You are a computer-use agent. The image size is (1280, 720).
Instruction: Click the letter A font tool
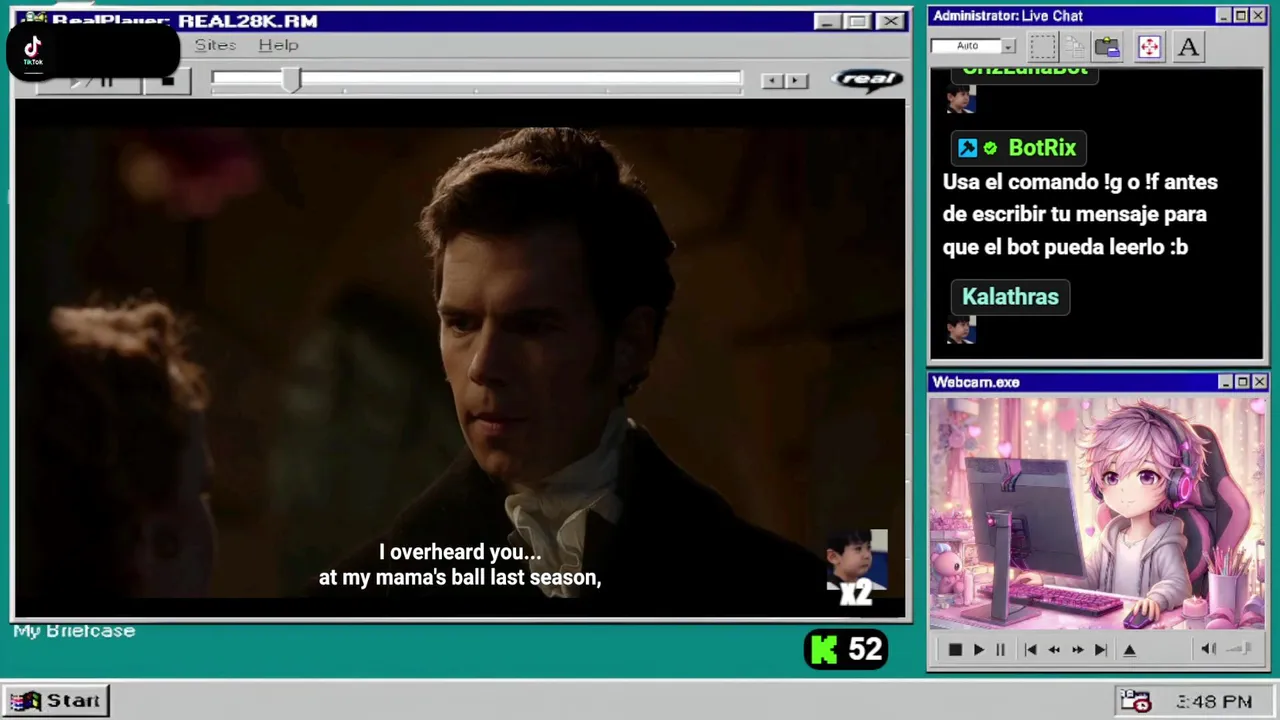tap(1188, 46)
